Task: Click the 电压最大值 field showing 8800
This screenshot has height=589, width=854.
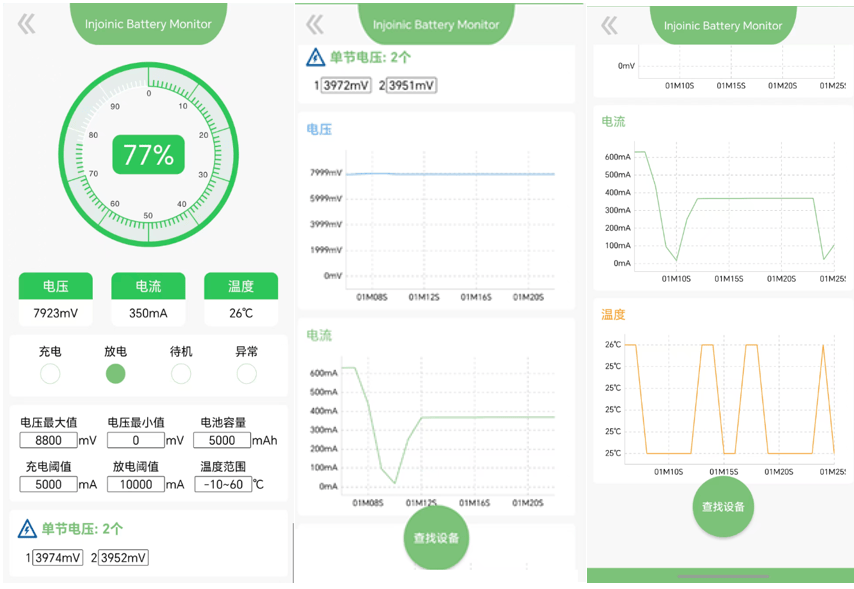Action: tap(48, 441)
